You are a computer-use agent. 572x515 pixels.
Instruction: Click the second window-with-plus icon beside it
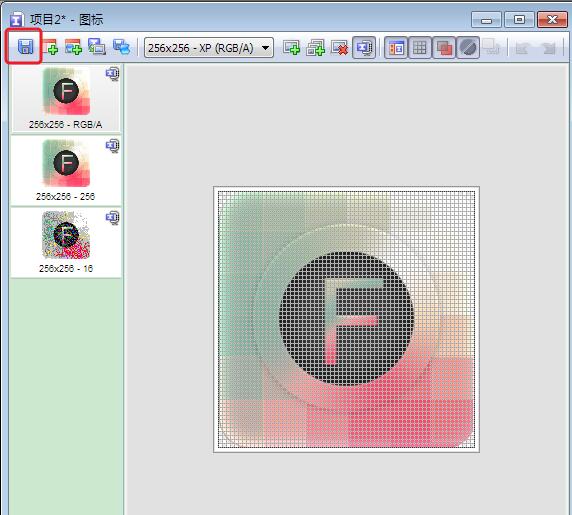coord(73,47)
